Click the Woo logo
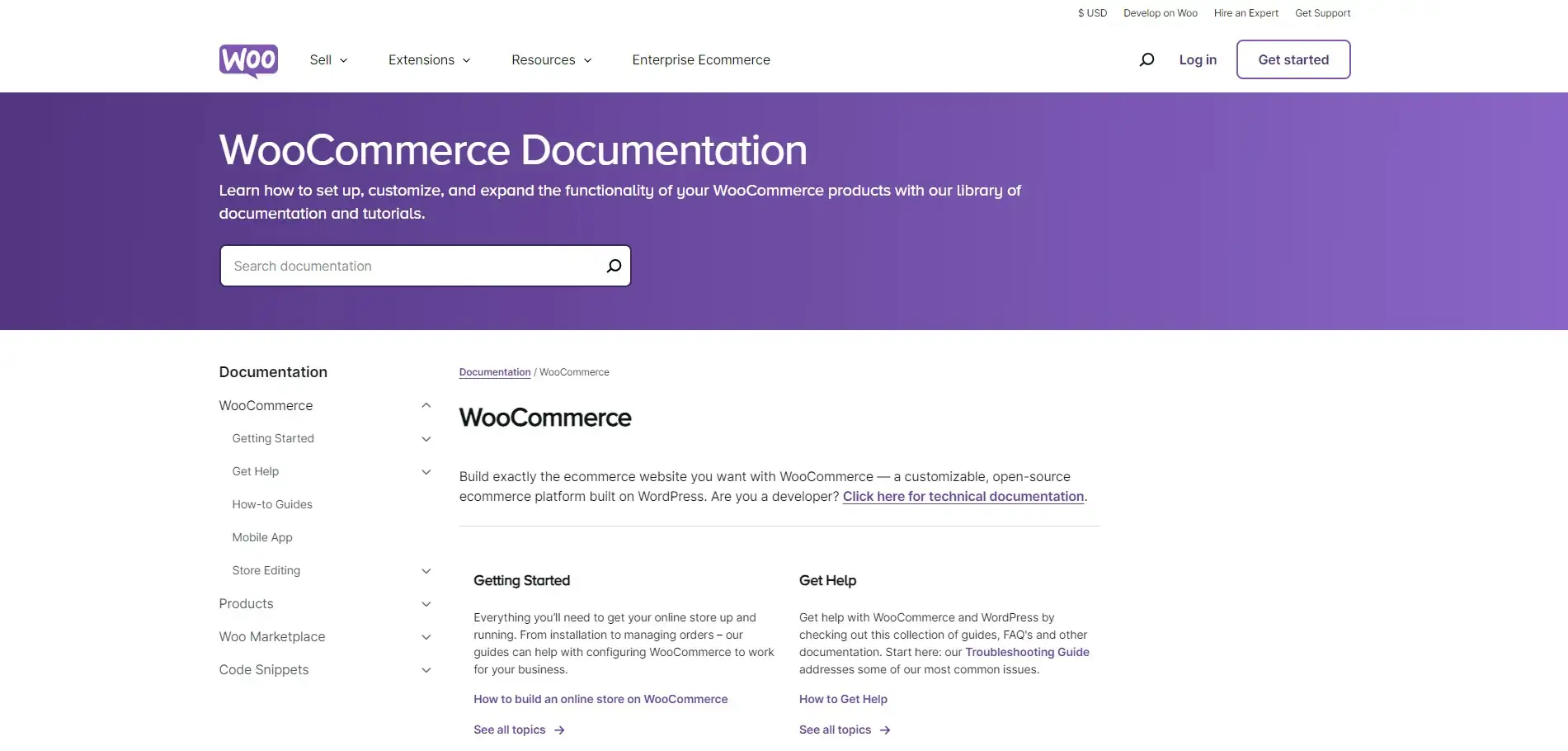This screenshot has height=751, width=1568. click(x=248, y=60)
